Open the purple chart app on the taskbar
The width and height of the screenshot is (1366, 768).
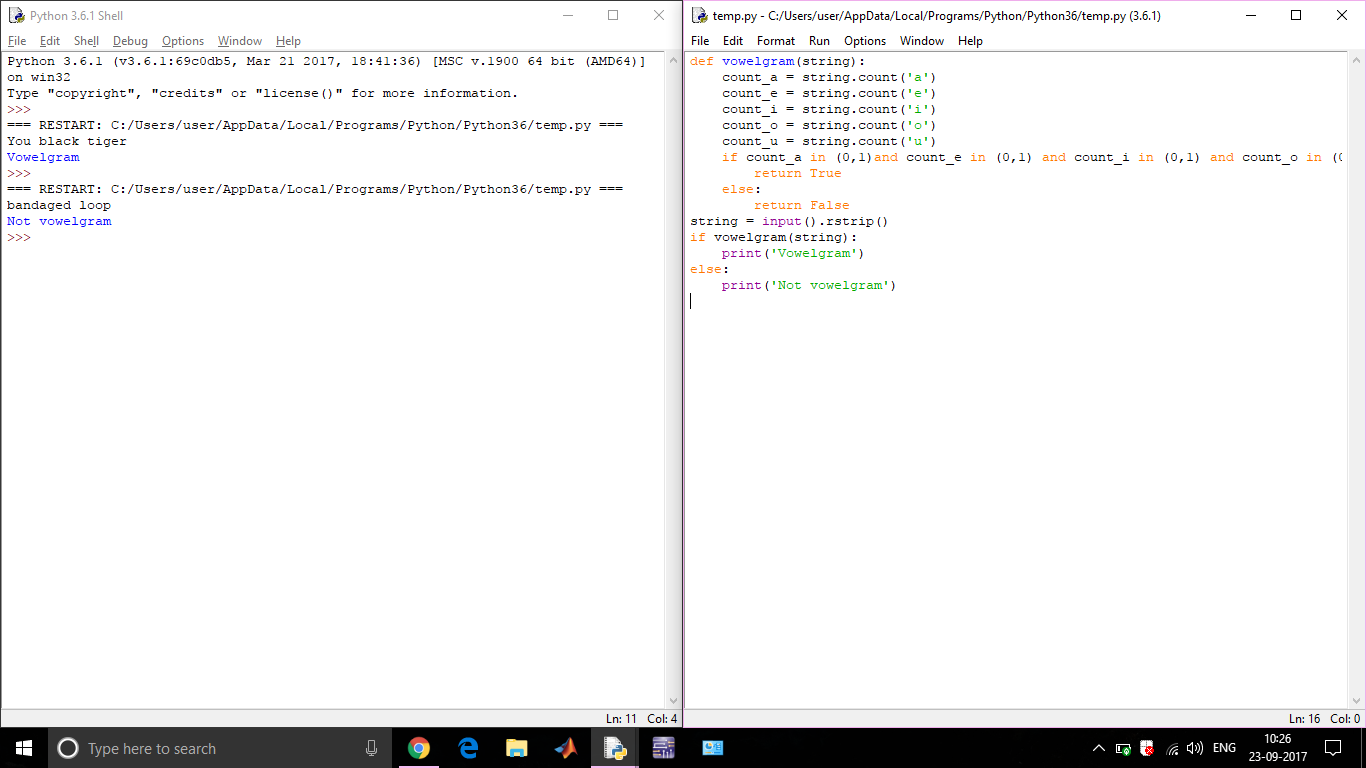pos(664,748)
